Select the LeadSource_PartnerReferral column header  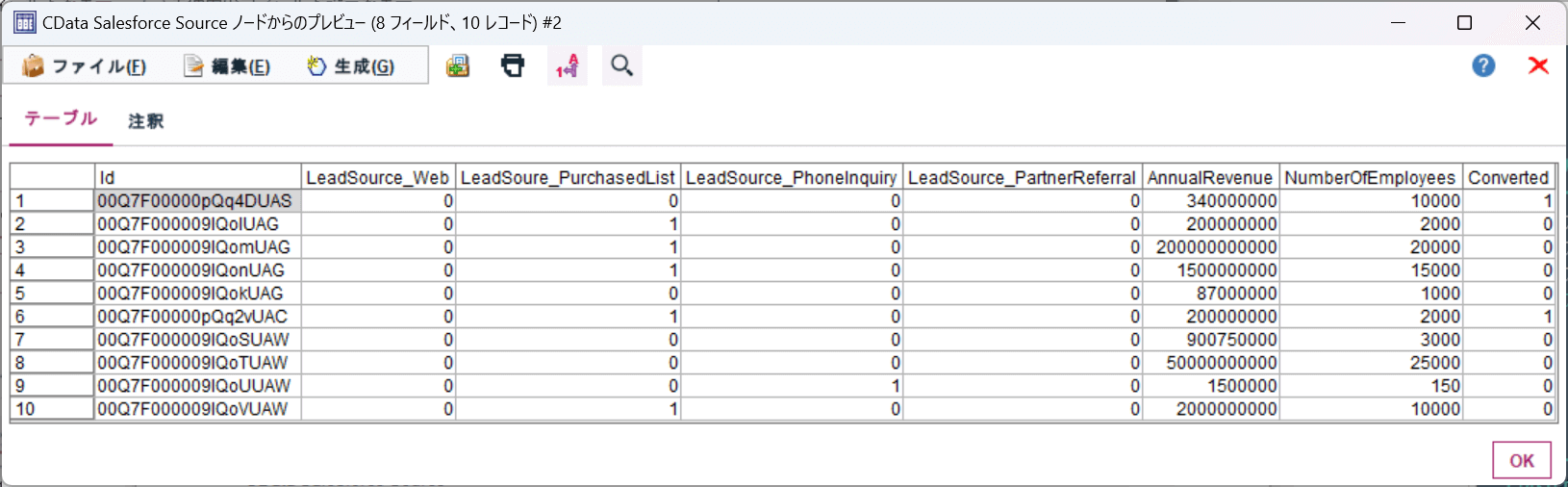click(x=1023, y=177)
